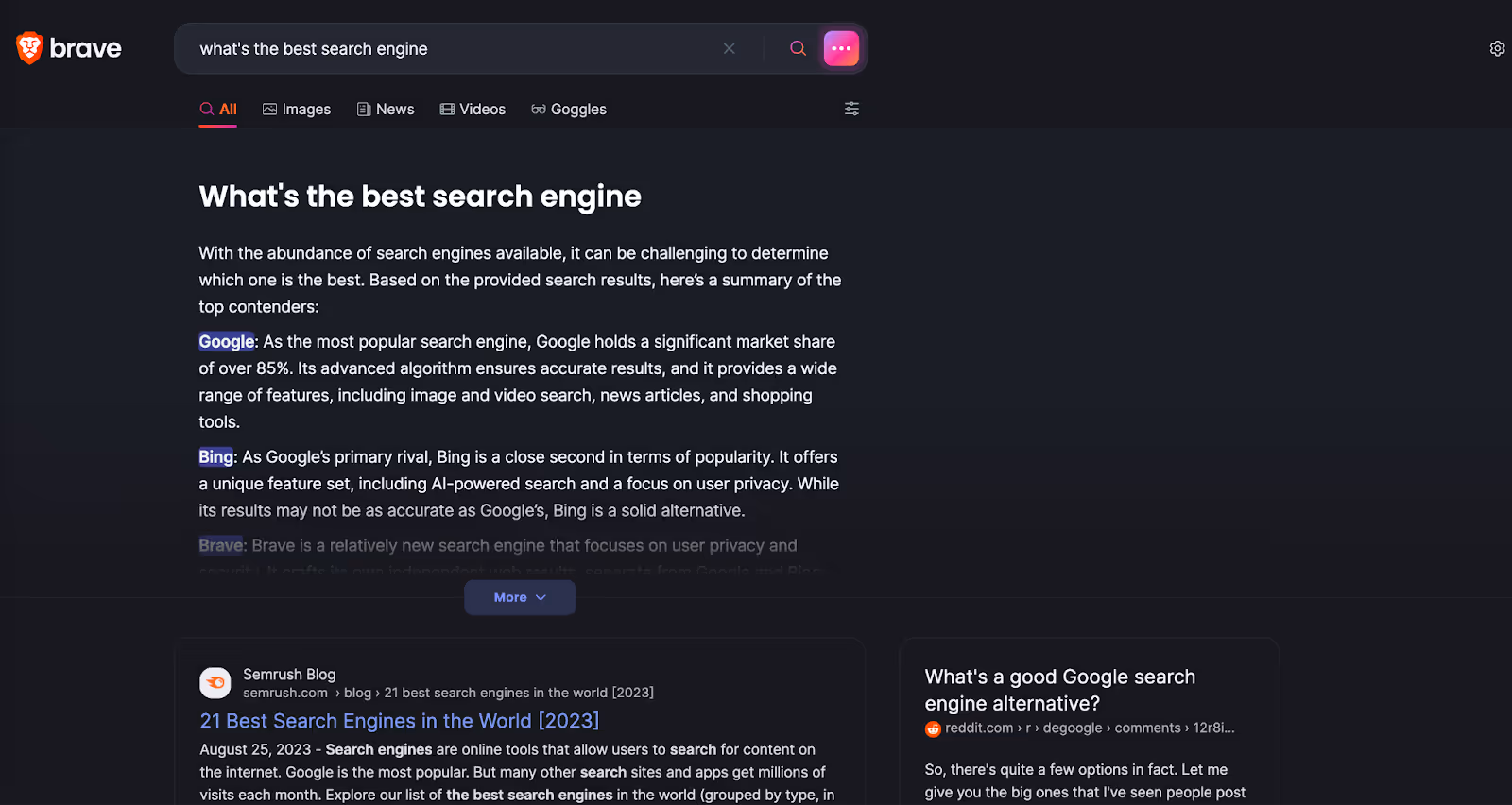The image size is (1512, 805).
Task: Open semrush.com breadcrumb URL
Action: [x=448, y=693]
